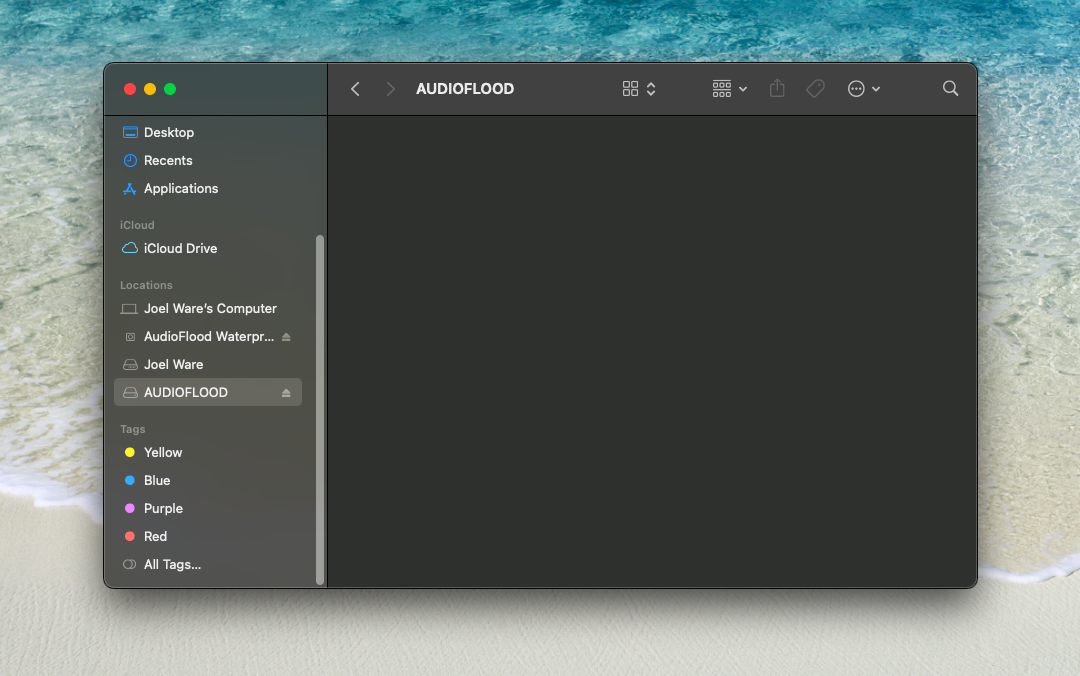
Task: Filter by Yellow tag
Action: pyautogui.click(x=207, y=453)
